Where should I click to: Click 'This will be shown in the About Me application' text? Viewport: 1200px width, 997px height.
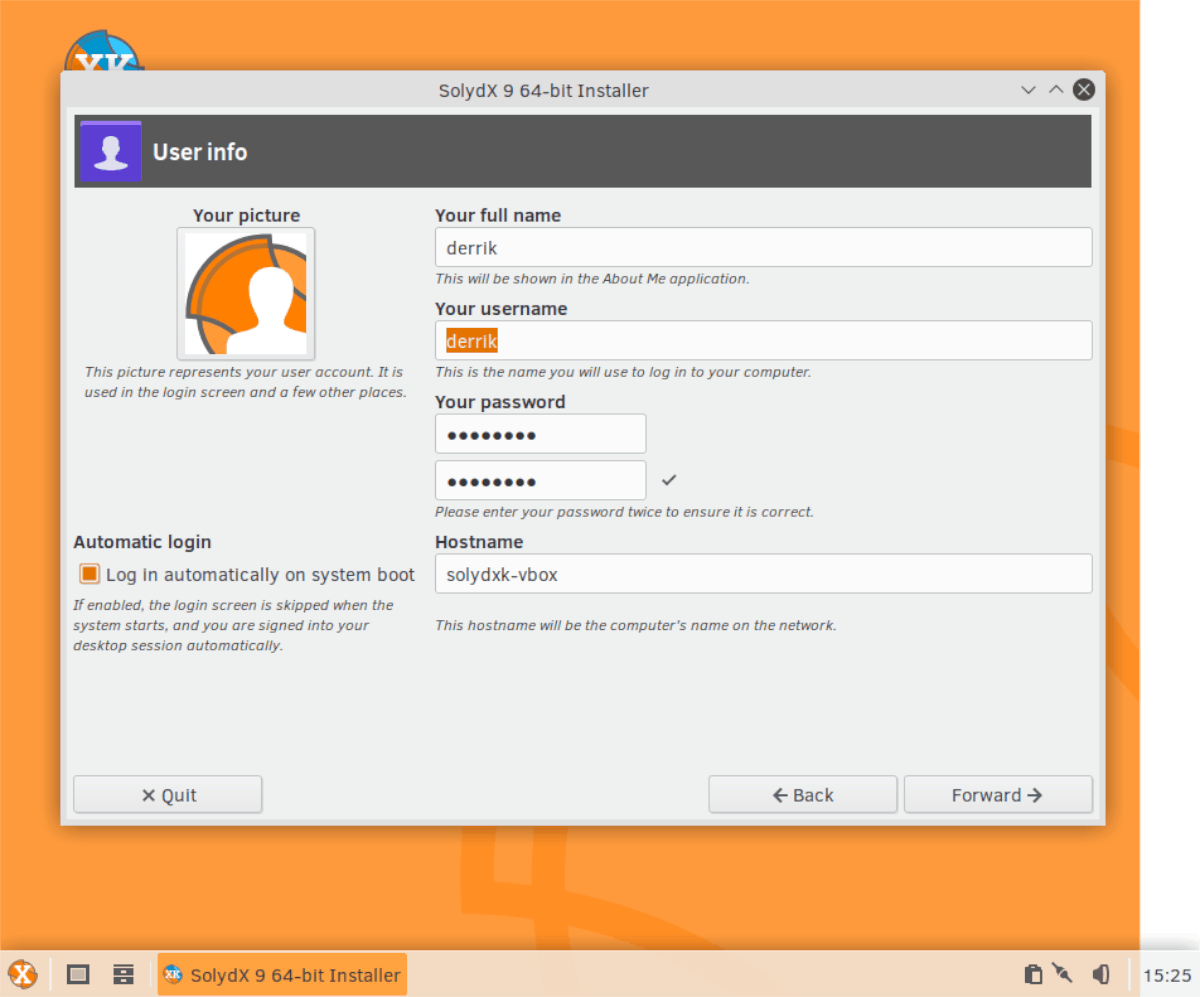592,279
